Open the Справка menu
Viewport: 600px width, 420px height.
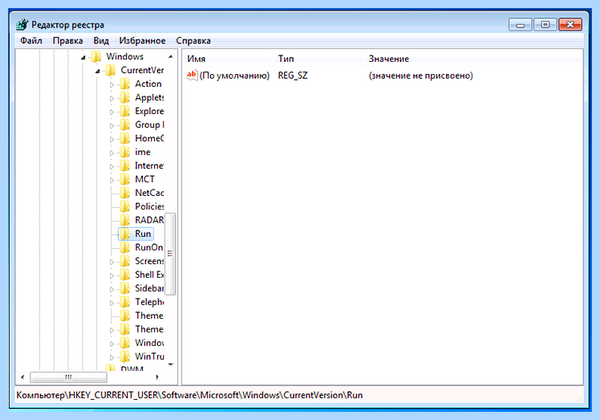coord(193,41)
